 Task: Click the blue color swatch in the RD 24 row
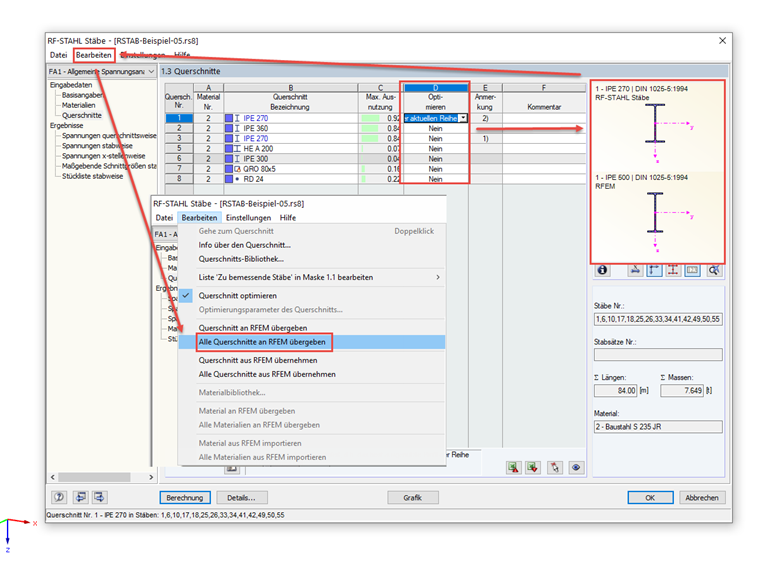click(x=229, y=179)
